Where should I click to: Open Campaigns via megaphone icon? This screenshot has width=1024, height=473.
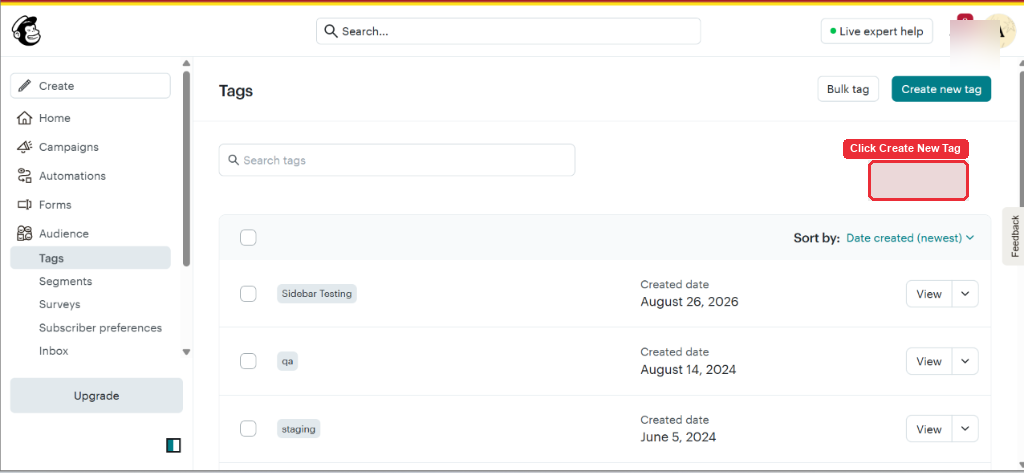click(24, 147)
